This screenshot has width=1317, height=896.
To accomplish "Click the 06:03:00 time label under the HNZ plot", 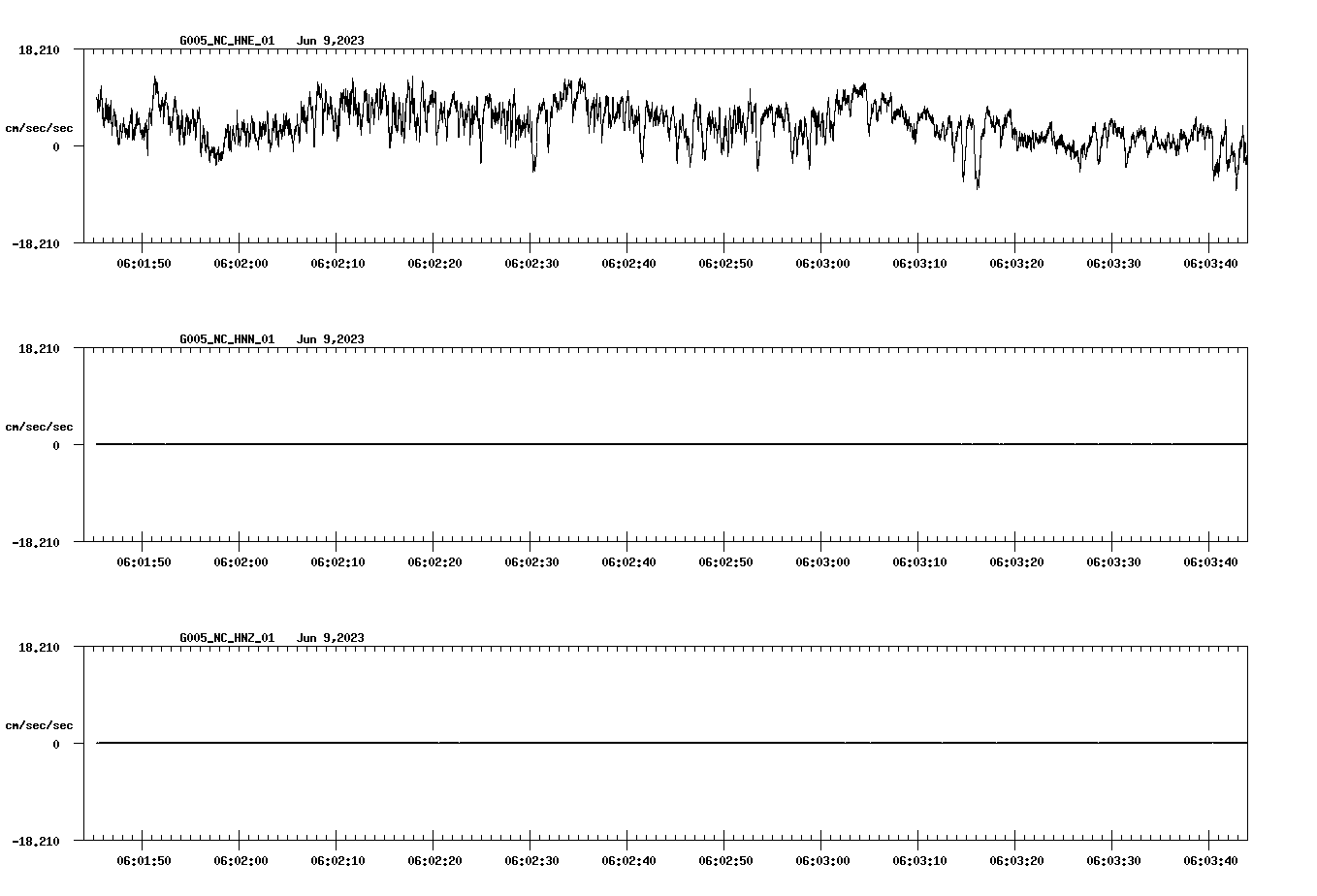I will 822,861.
